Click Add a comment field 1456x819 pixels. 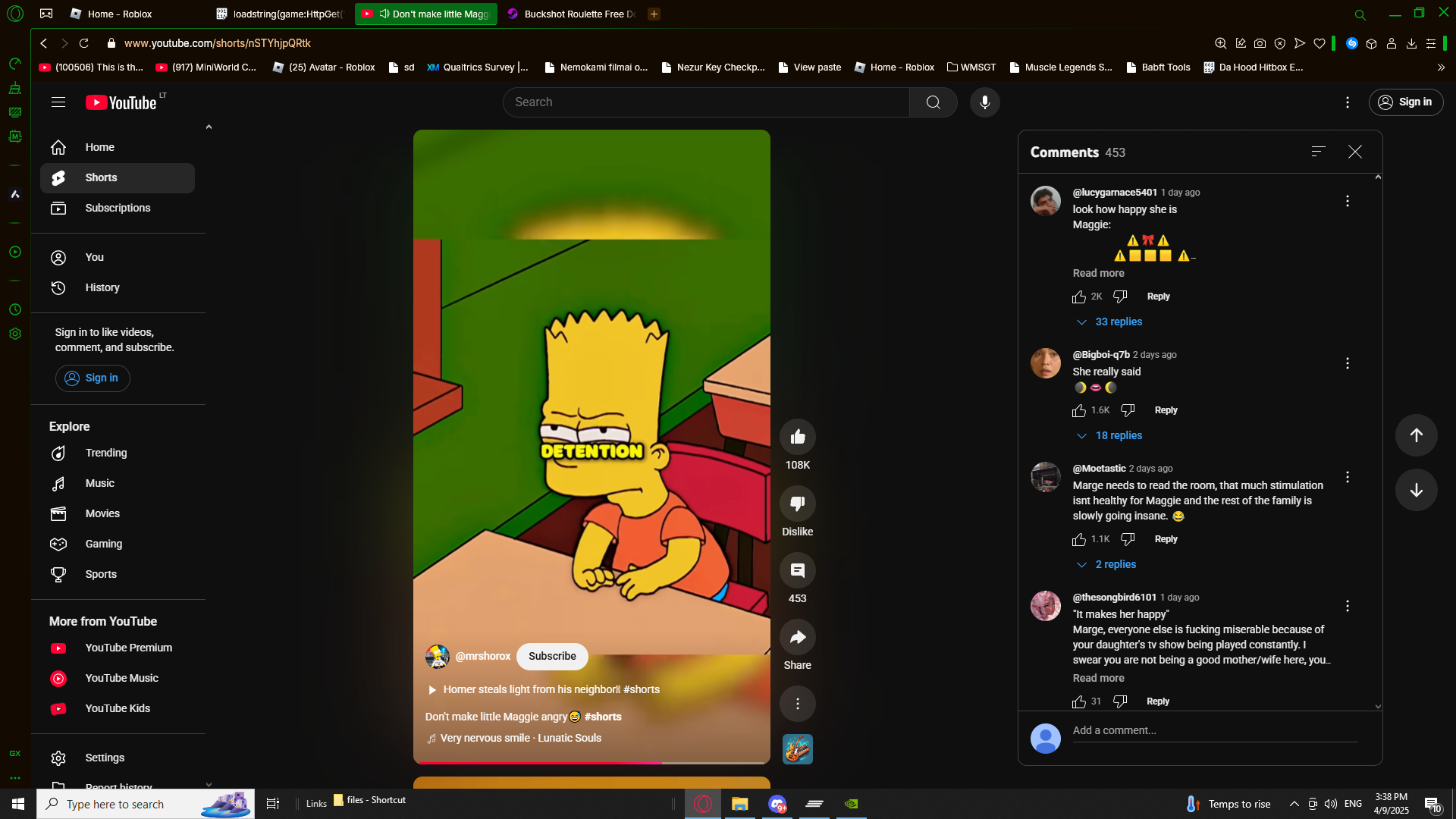coord(1215,731)
